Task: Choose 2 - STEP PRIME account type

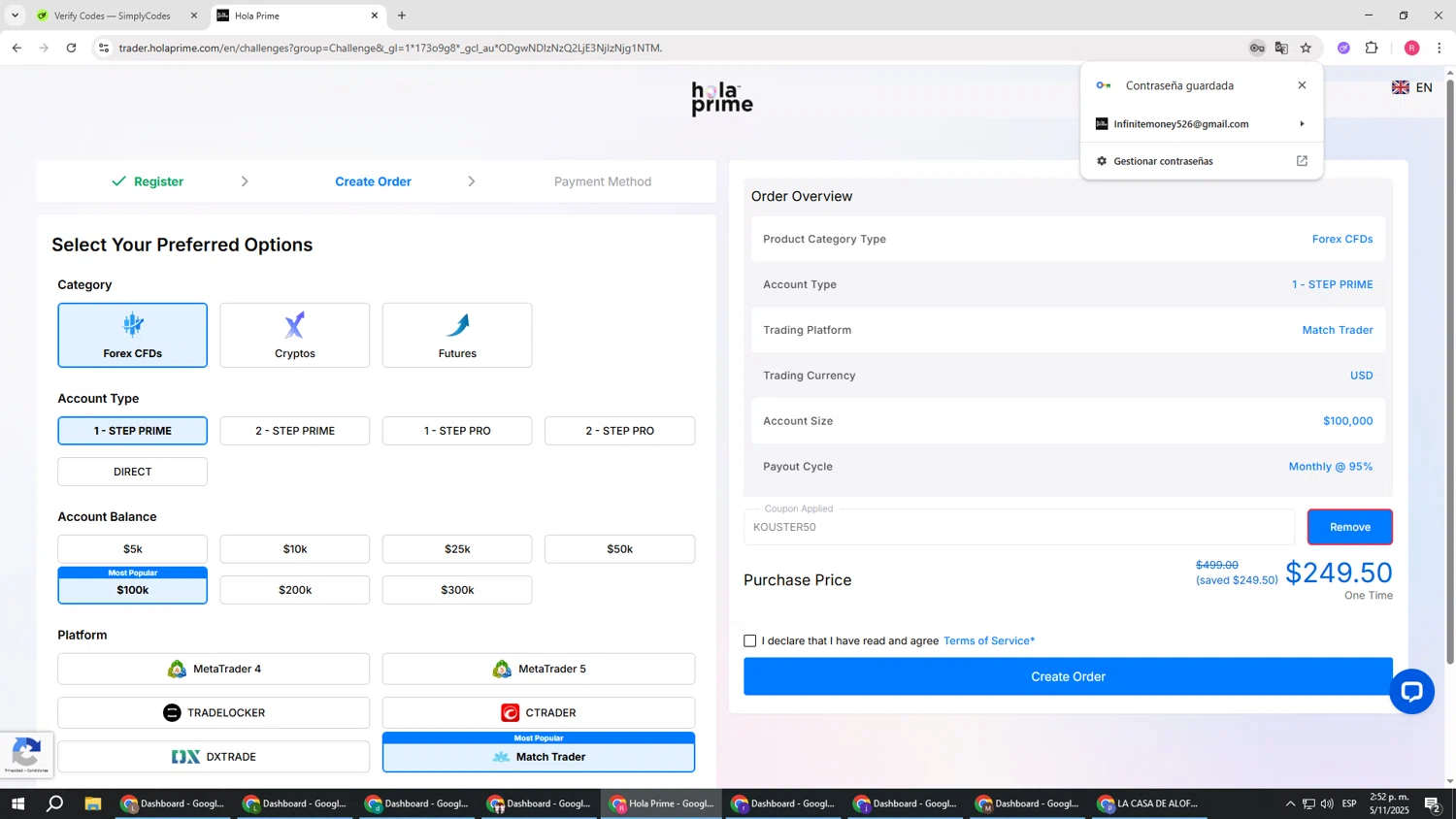Action: coord(295,431)
